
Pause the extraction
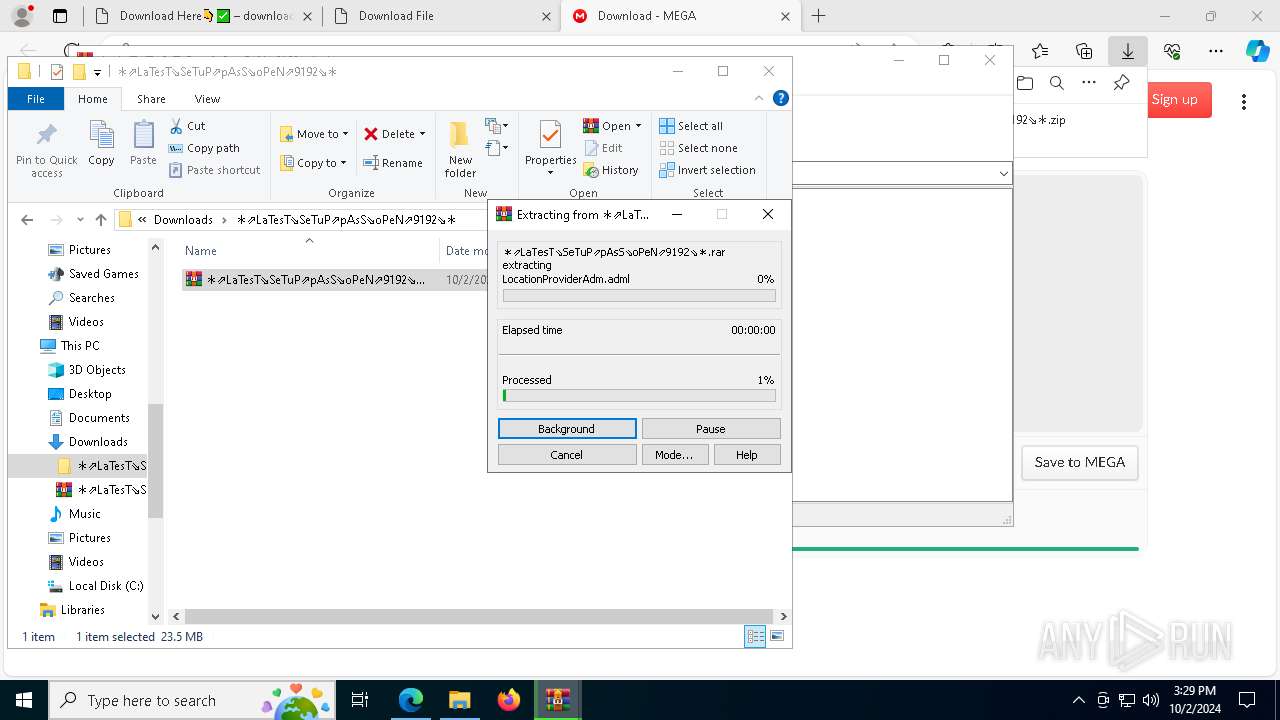tap(711, 429)
